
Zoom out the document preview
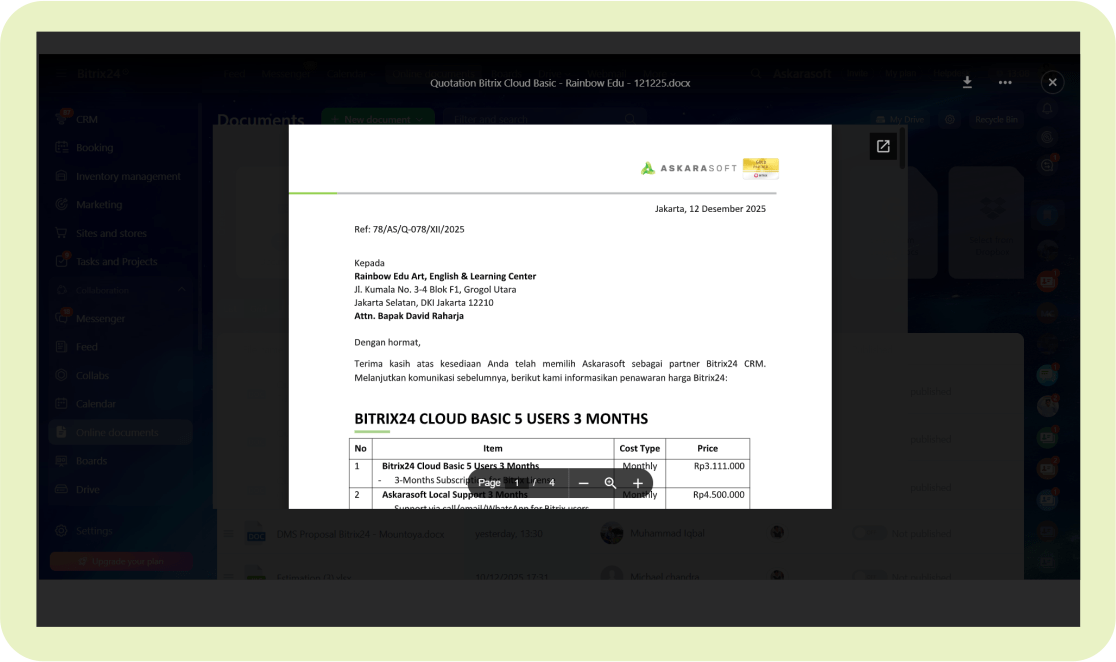click(x=584, y=483)
